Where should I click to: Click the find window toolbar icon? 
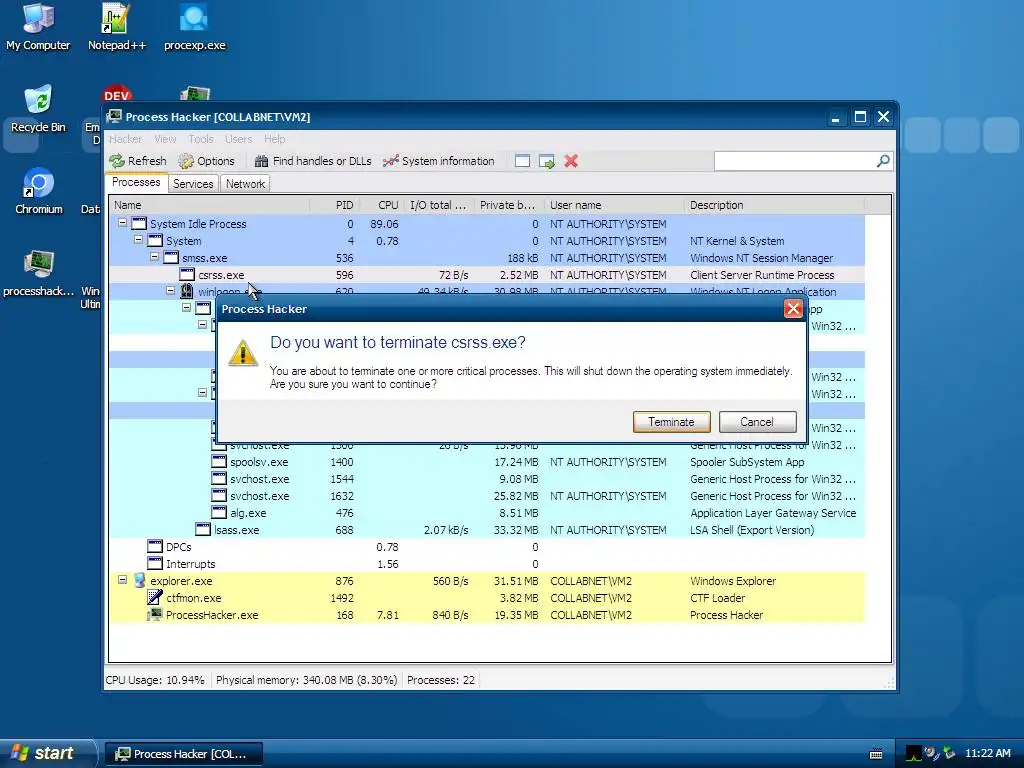click(522, 161)
